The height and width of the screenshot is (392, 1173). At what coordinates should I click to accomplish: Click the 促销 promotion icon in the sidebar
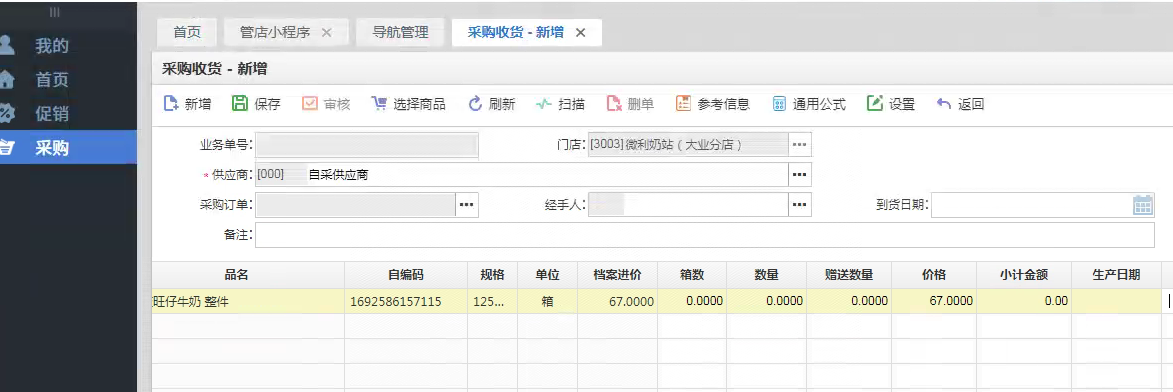pos(6,114)
